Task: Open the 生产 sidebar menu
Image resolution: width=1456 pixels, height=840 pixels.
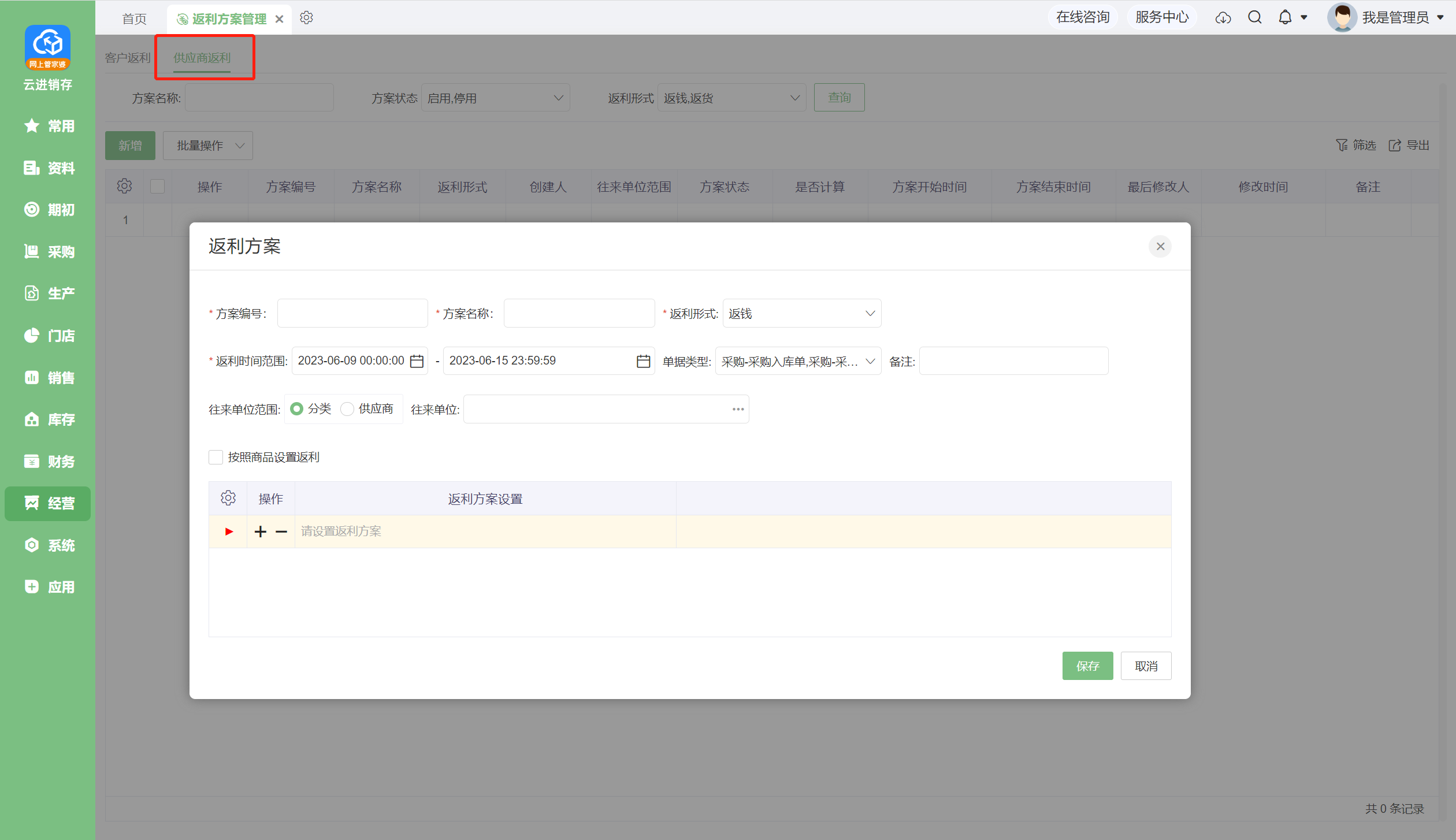Action: click(x=48, y=293)
